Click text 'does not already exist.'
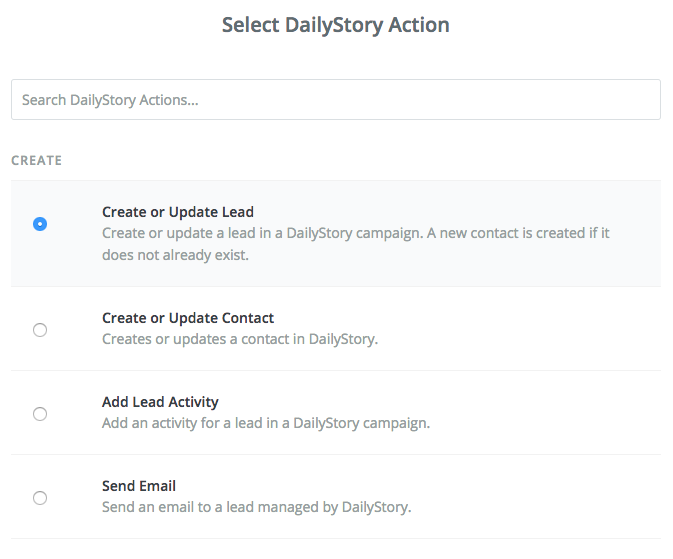Screen dimensions: 673x559 coord(176,255)
